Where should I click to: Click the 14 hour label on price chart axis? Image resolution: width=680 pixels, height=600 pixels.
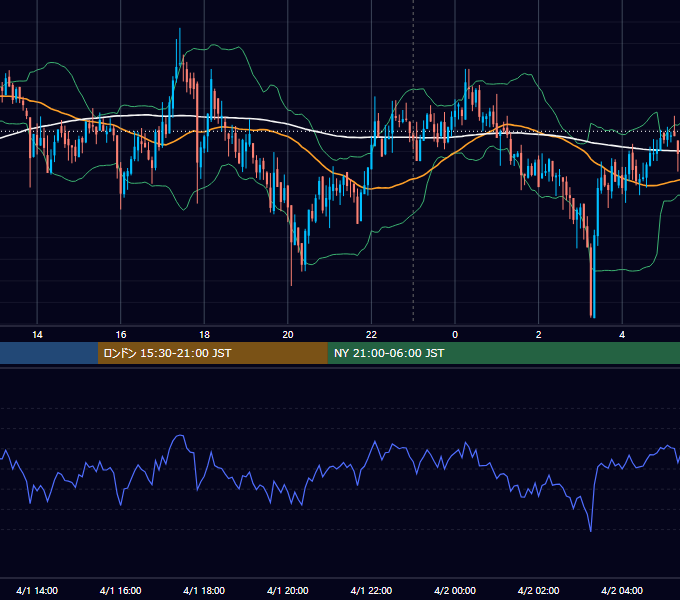(37, 335)
